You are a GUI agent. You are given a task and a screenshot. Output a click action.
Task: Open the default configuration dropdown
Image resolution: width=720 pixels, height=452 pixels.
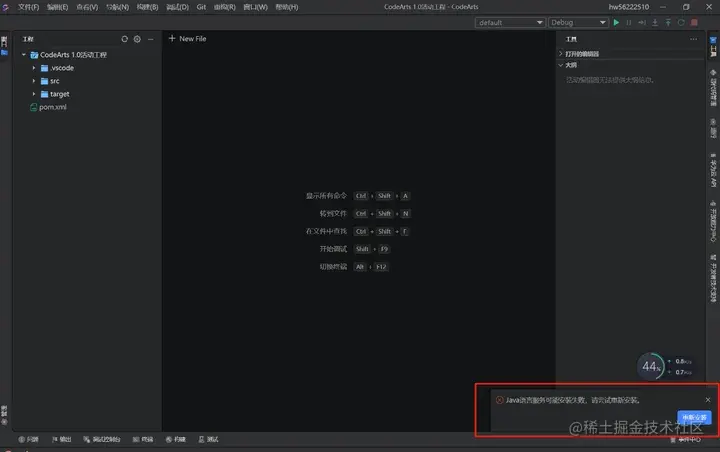coord(510,23)
